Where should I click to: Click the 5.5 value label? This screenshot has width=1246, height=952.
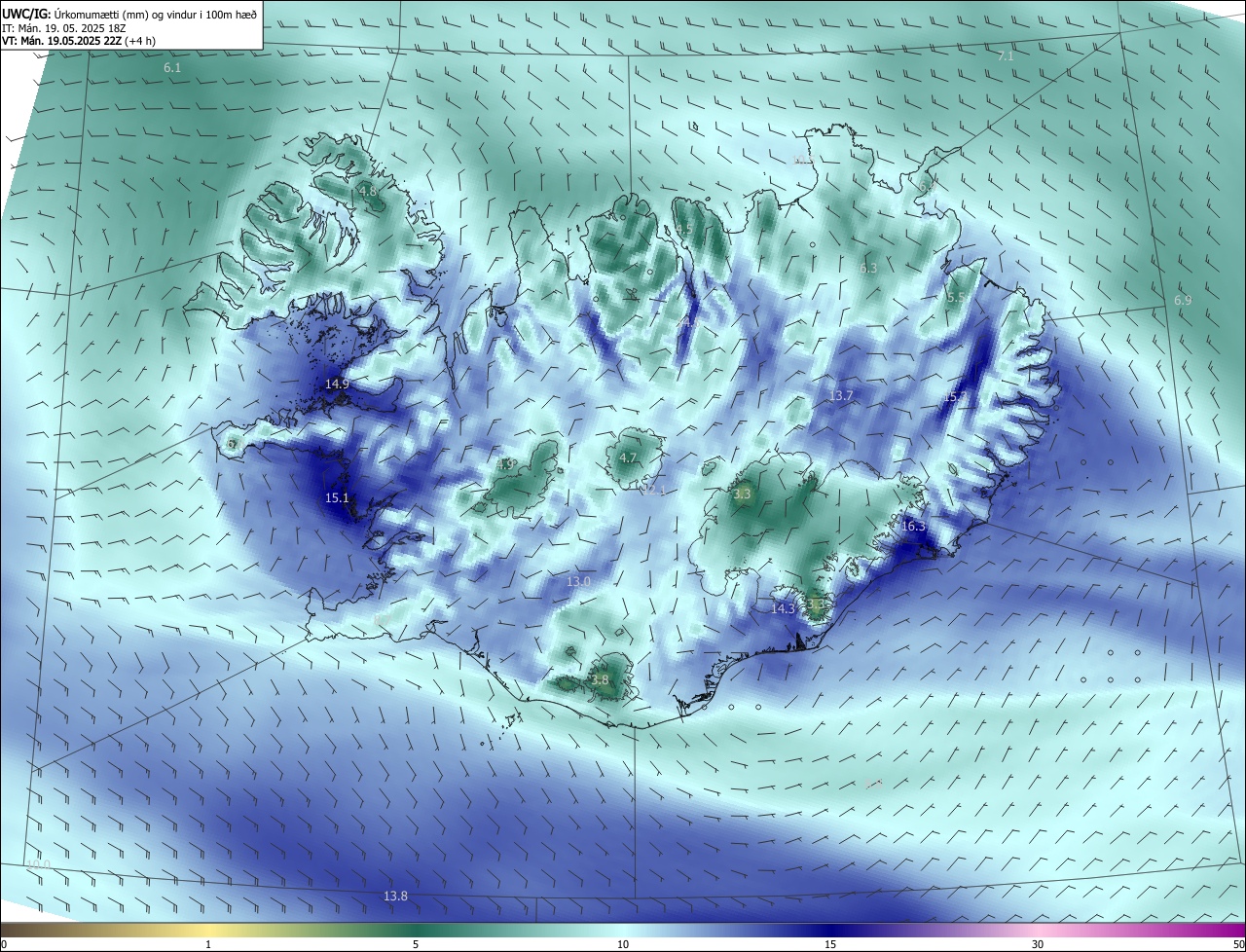pyautogui.click(x=957, y=299)
